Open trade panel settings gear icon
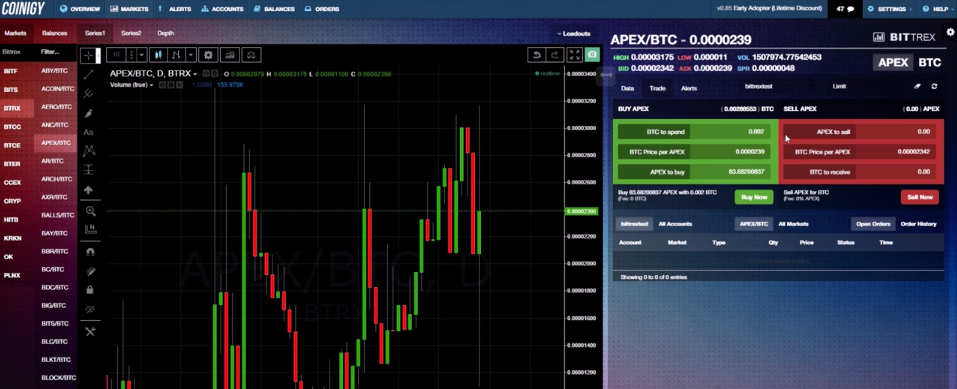This screenshot has width=957, height=389. click(950, 32)
